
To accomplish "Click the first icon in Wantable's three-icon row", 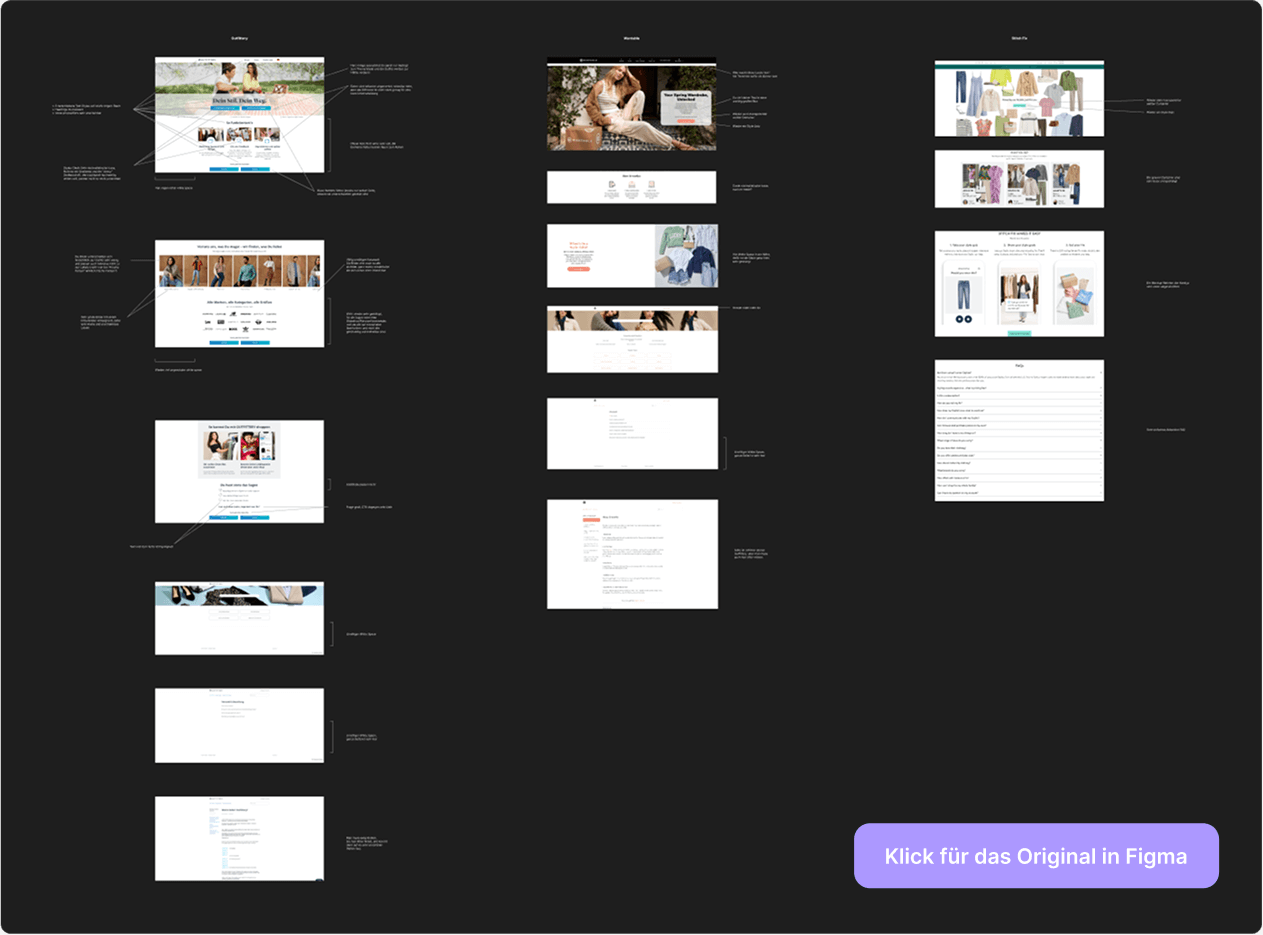I will point(611,184).
